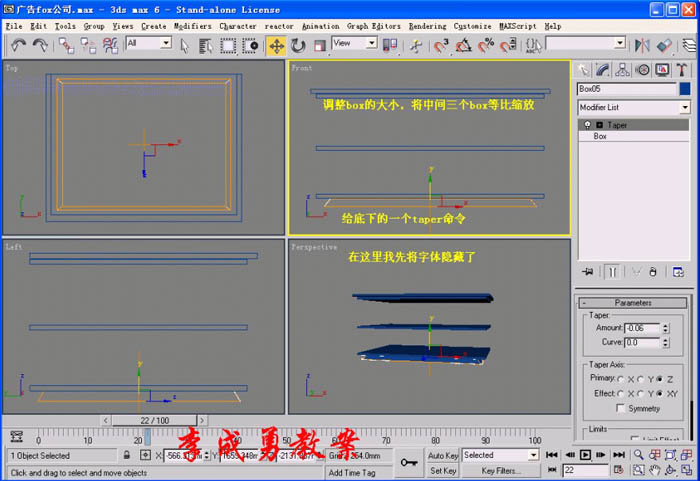Switch to the Motion command panel tab
Screen dimensions: 700x481
[642, 70]
